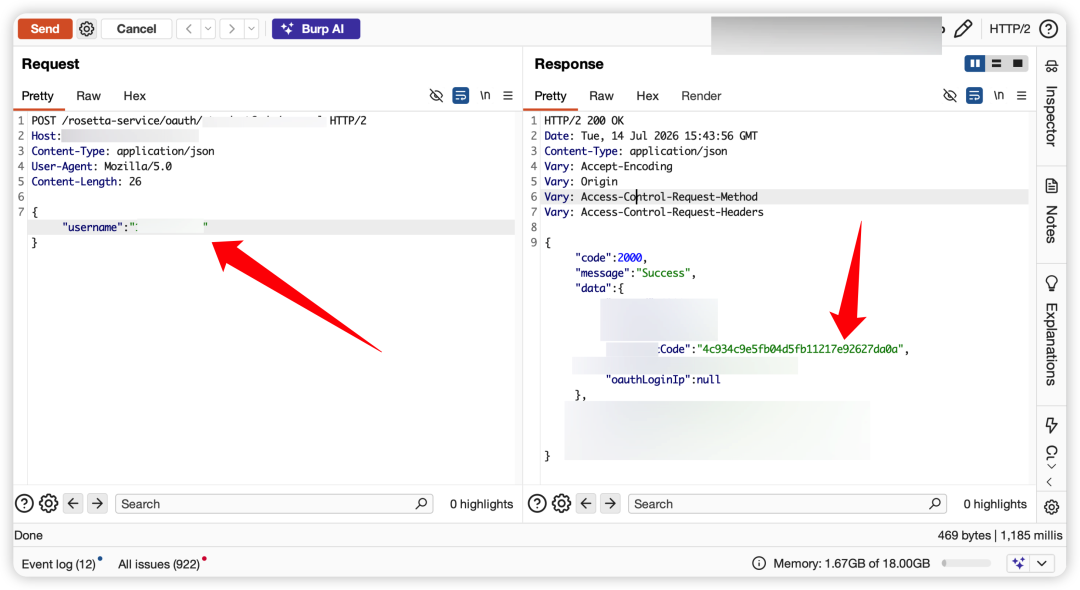Switch the Request view to the Hex tab
This screenshot has width=1080, height=590.
pos(134,96)
